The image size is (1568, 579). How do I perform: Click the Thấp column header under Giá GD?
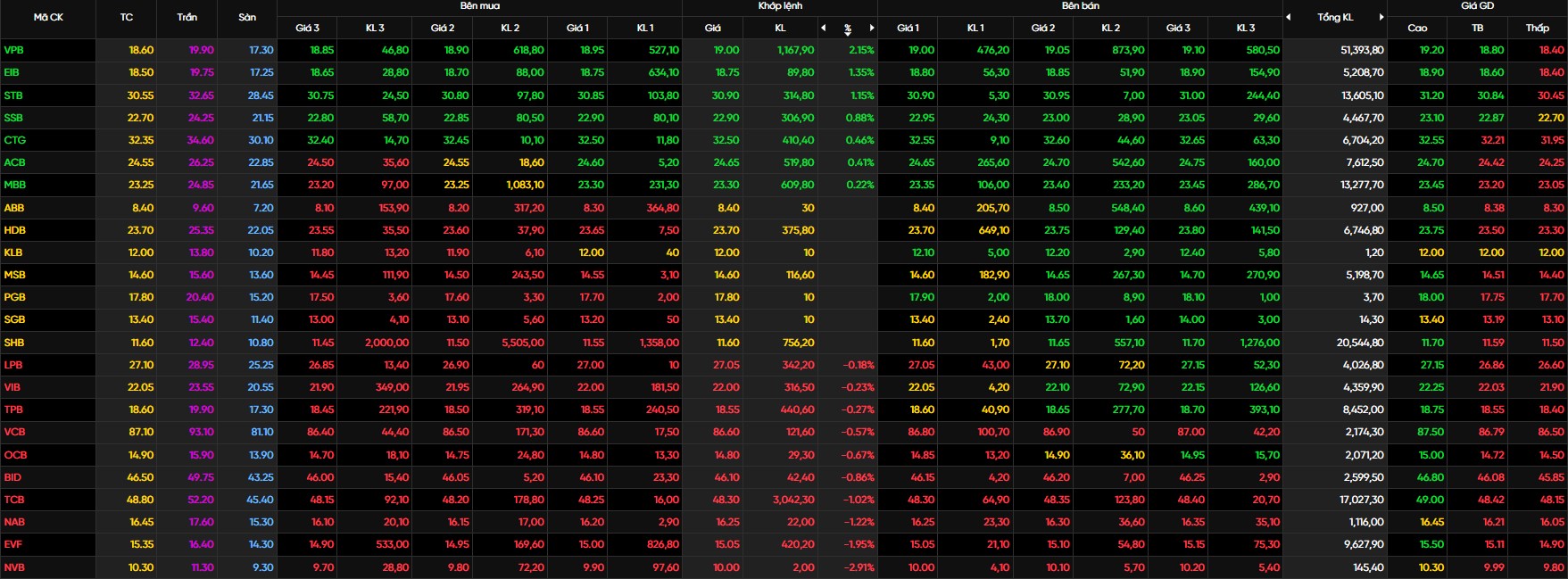[1537, 28]
